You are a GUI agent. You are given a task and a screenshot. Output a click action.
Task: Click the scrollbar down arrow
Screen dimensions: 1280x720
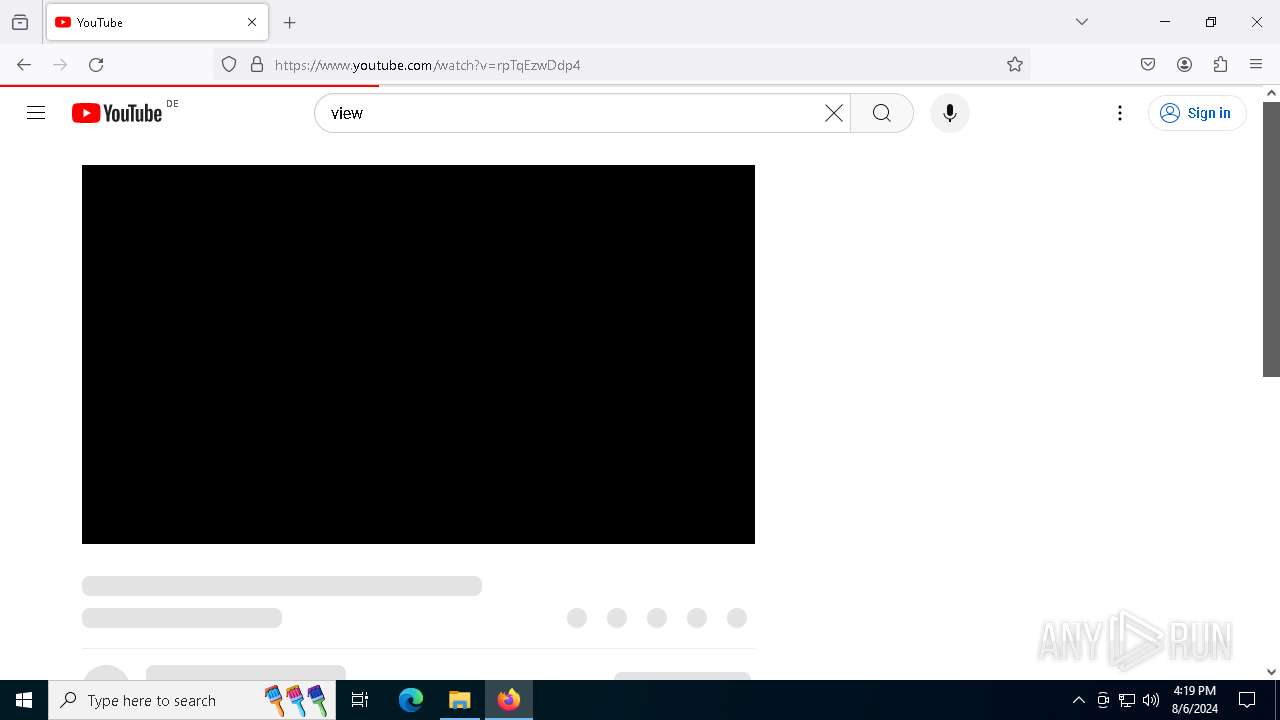coord(1271,672)
